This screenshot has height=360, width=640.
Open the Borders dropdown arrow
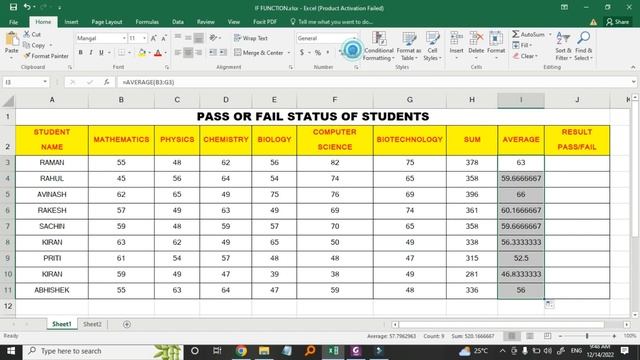pyautogui.click(x=129, y=53)
